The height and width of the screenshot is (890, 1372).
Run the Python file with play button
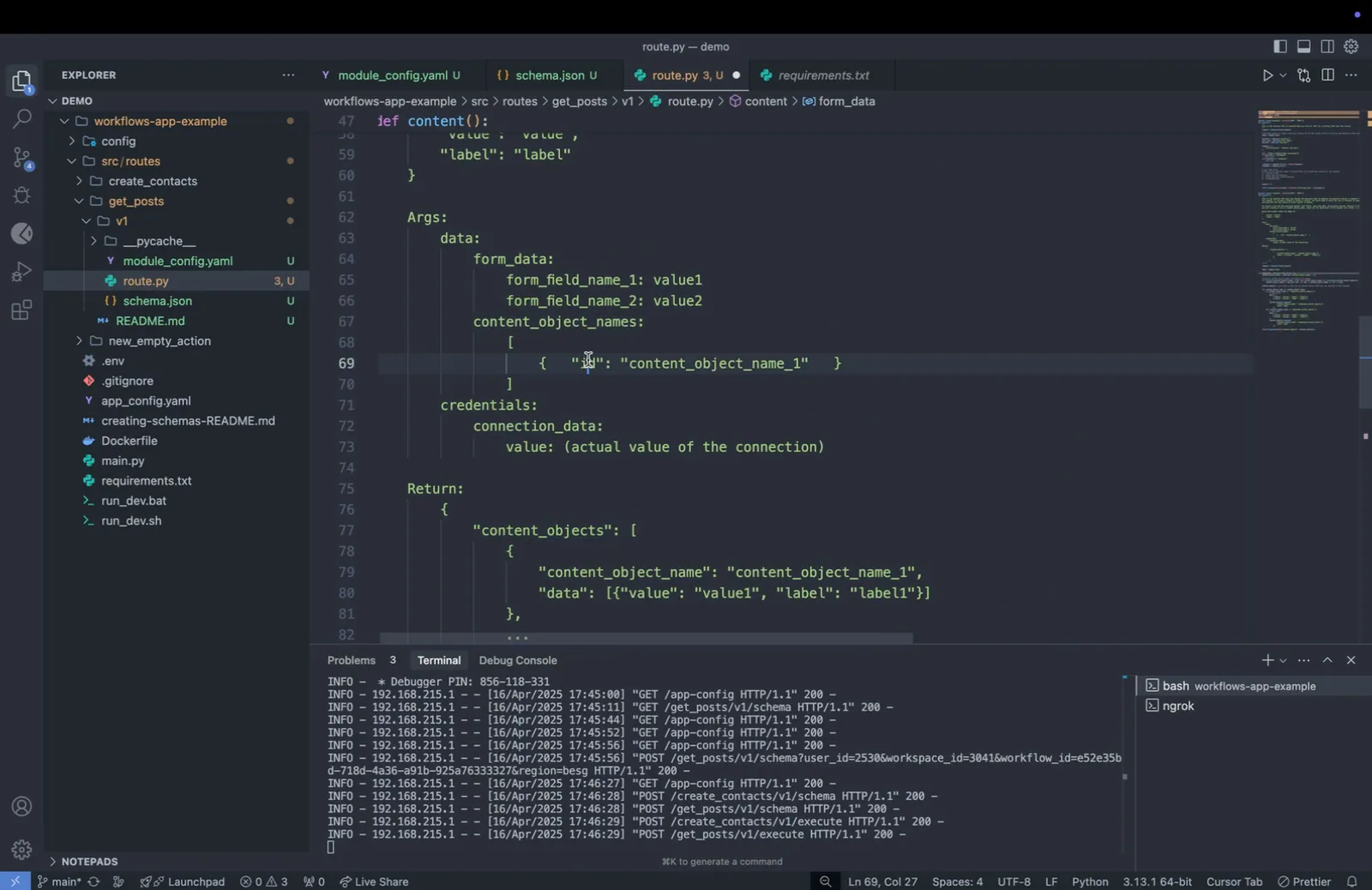1267,75
